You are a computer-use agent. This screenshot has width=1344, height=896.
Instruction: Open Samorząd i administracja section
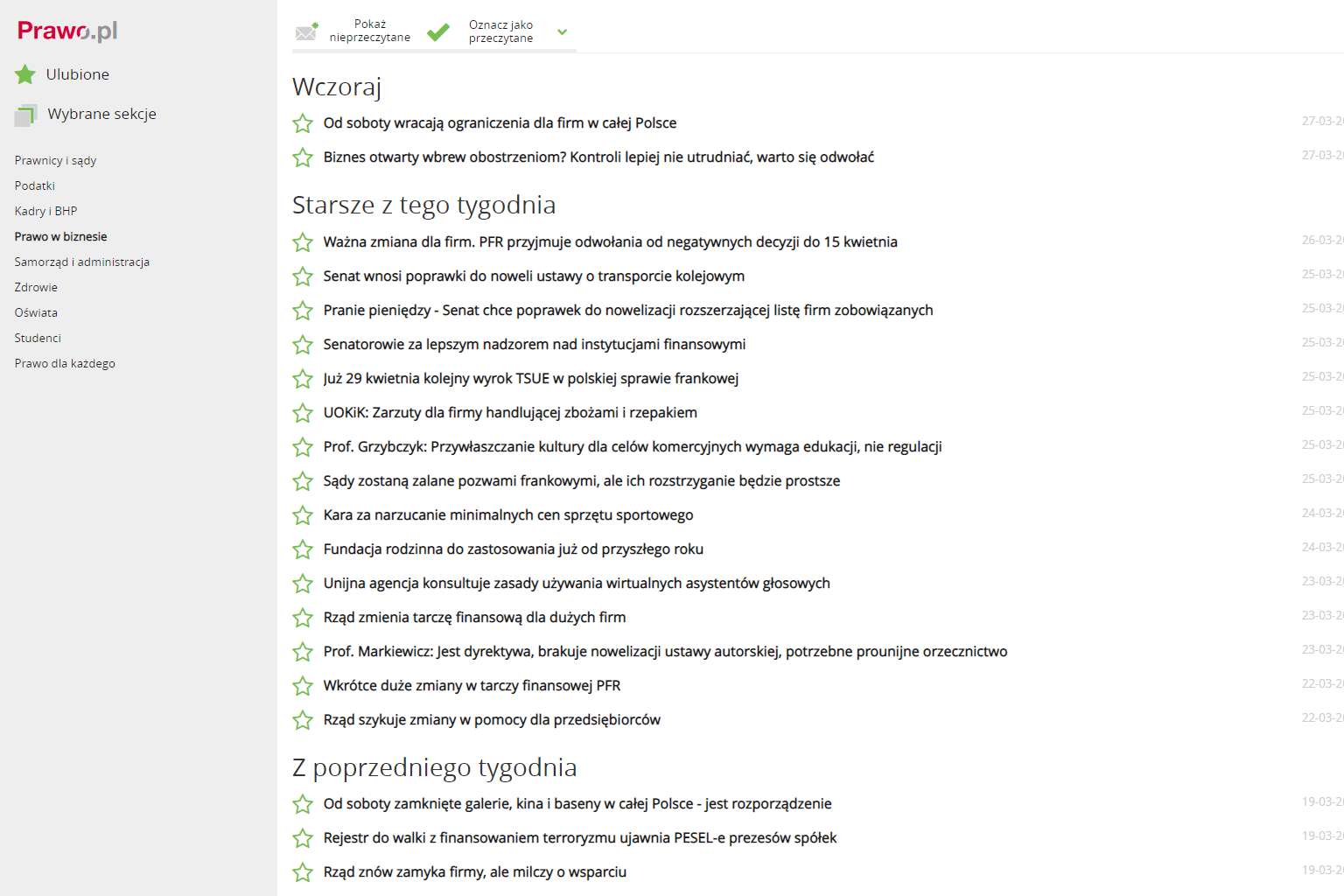pyautogui.click(x=81, y=262)
